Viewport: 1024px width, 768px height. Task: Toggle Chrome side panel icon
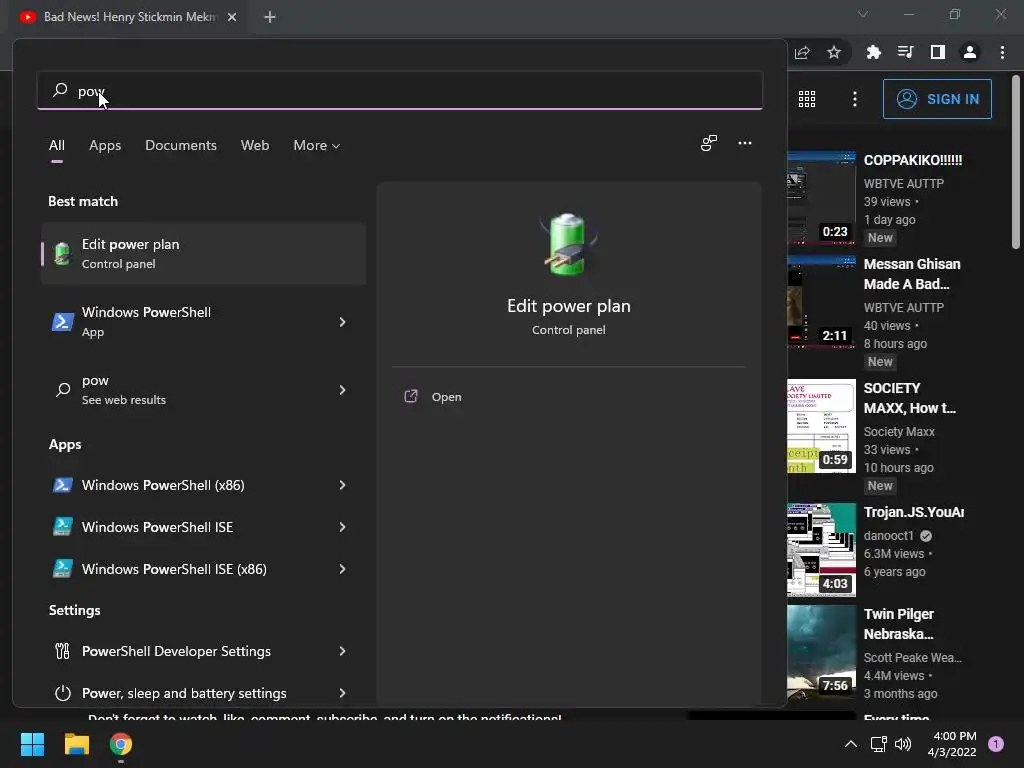(x=938, y=52)
